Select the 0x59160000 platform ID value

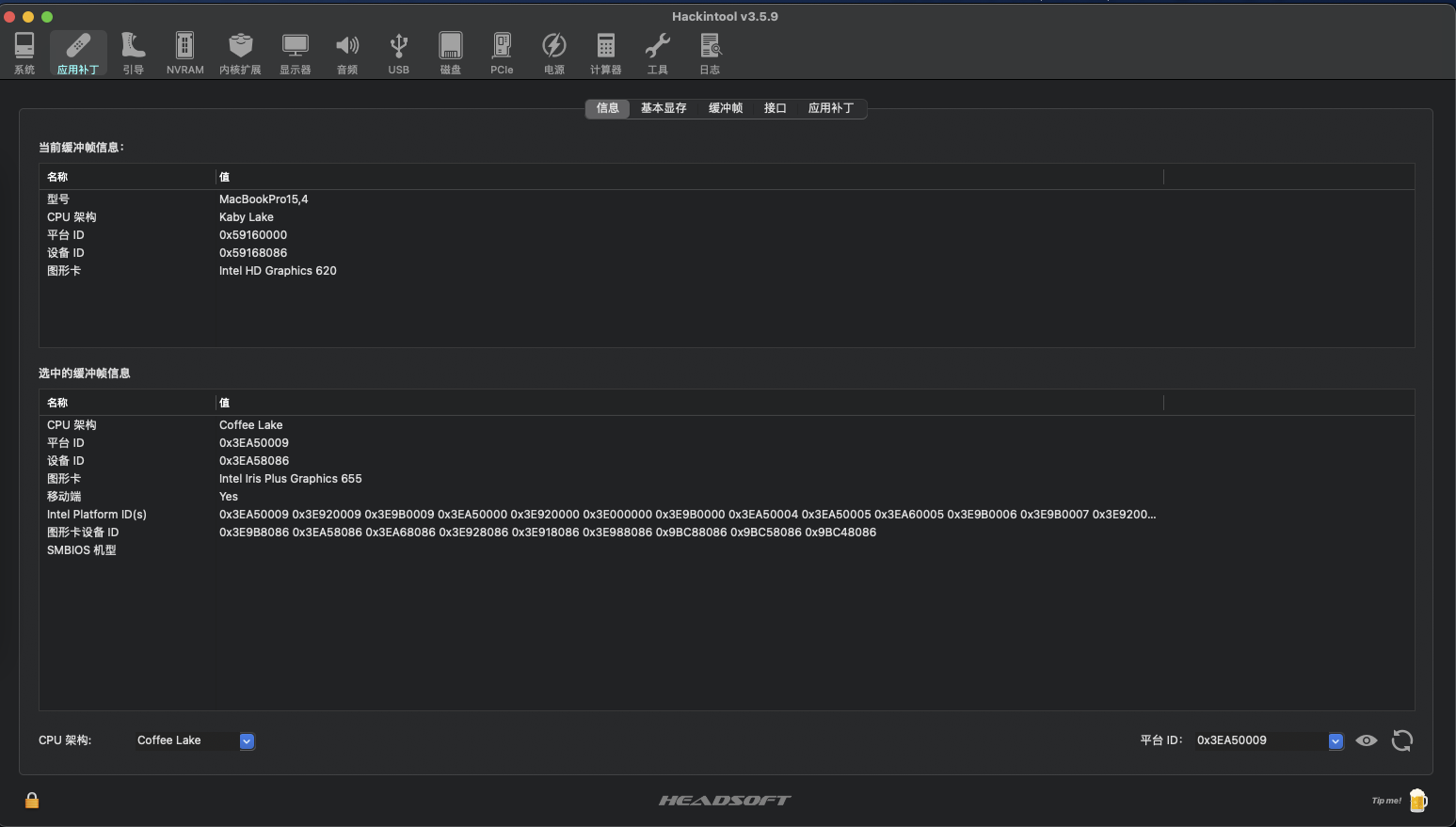253,235
